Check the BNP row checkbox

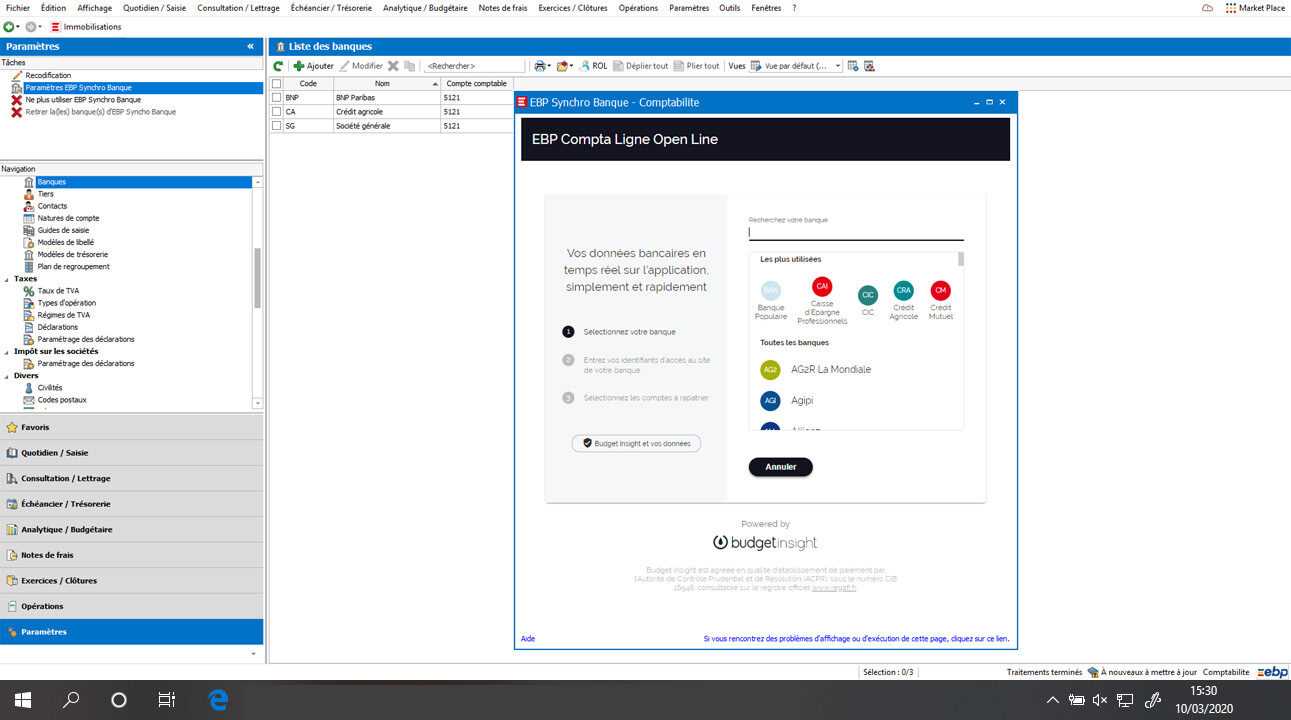tap(277, 98)
